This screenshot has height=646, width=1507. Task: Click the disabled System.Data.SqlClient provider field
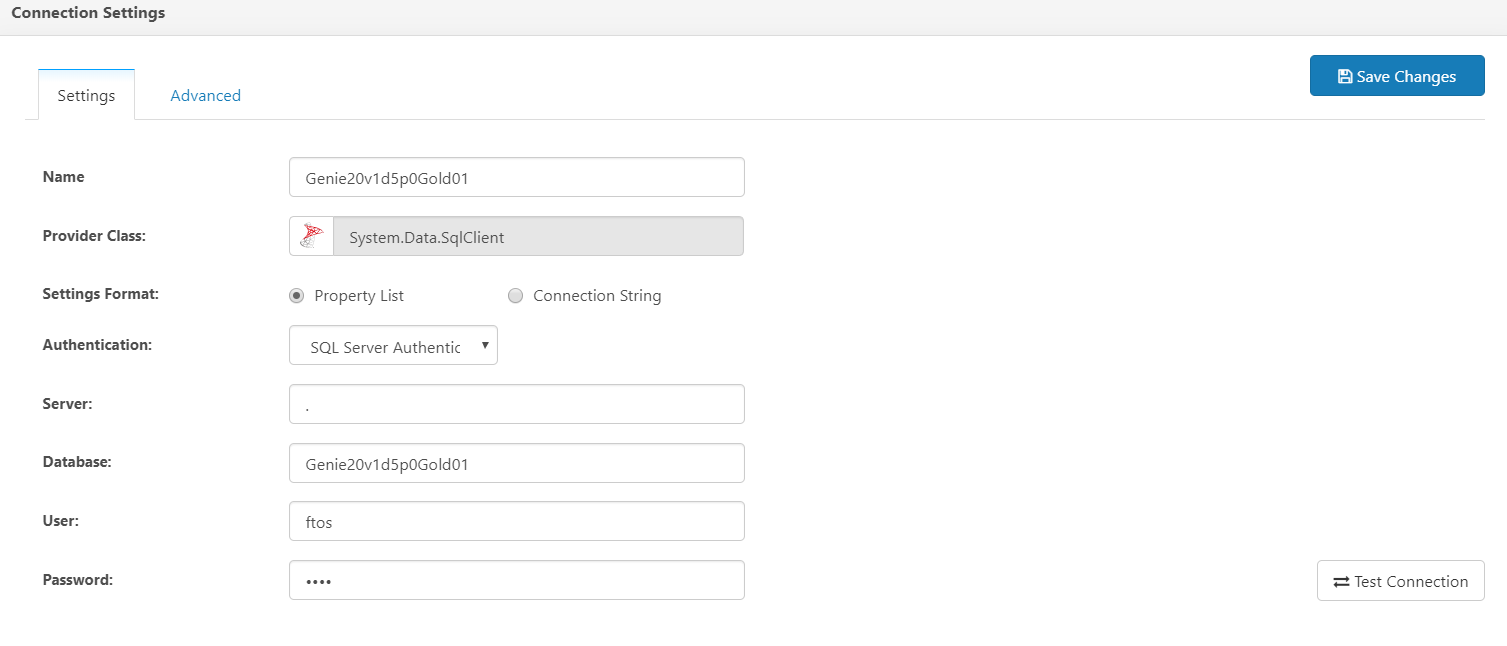tap(538, 237)
